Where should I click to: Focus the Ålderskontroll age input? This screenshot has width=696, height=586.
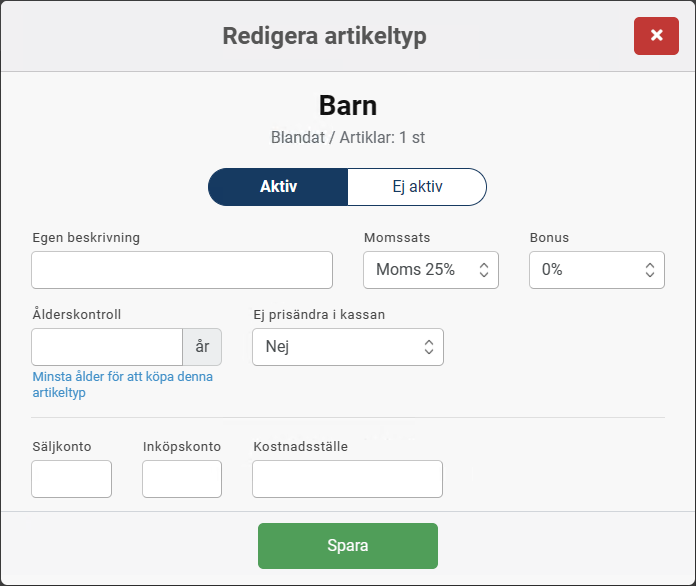pos(107,347)
